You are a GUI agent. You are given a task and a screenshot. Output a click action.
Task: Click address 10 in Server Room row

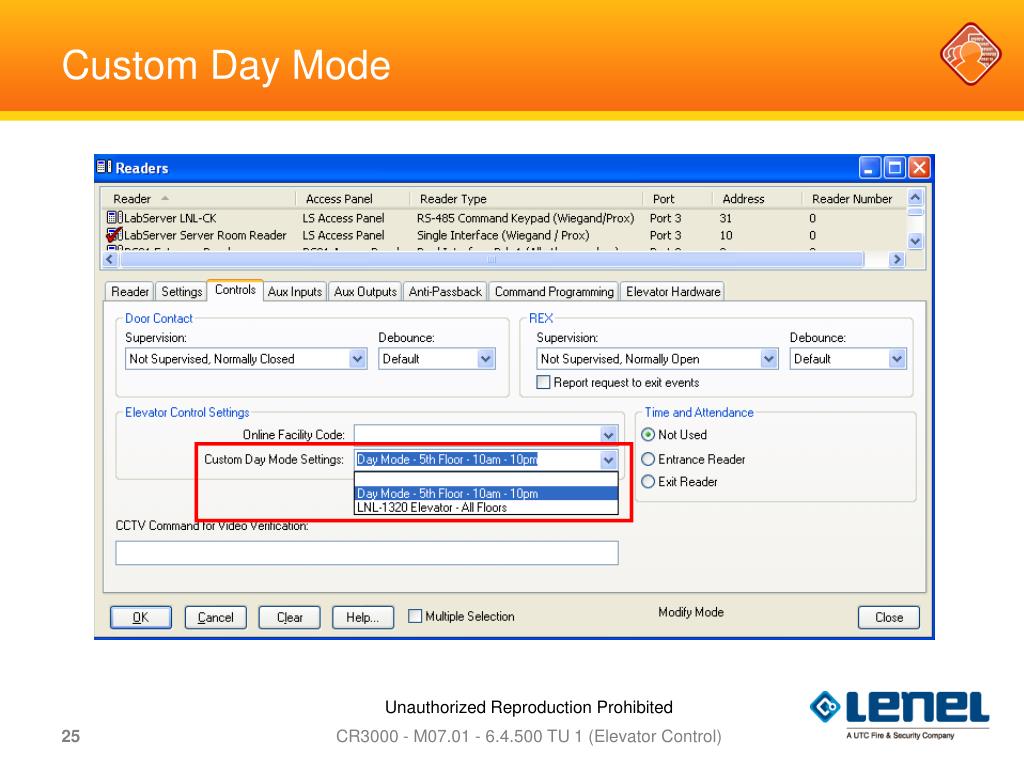click(x=726, y=235)
